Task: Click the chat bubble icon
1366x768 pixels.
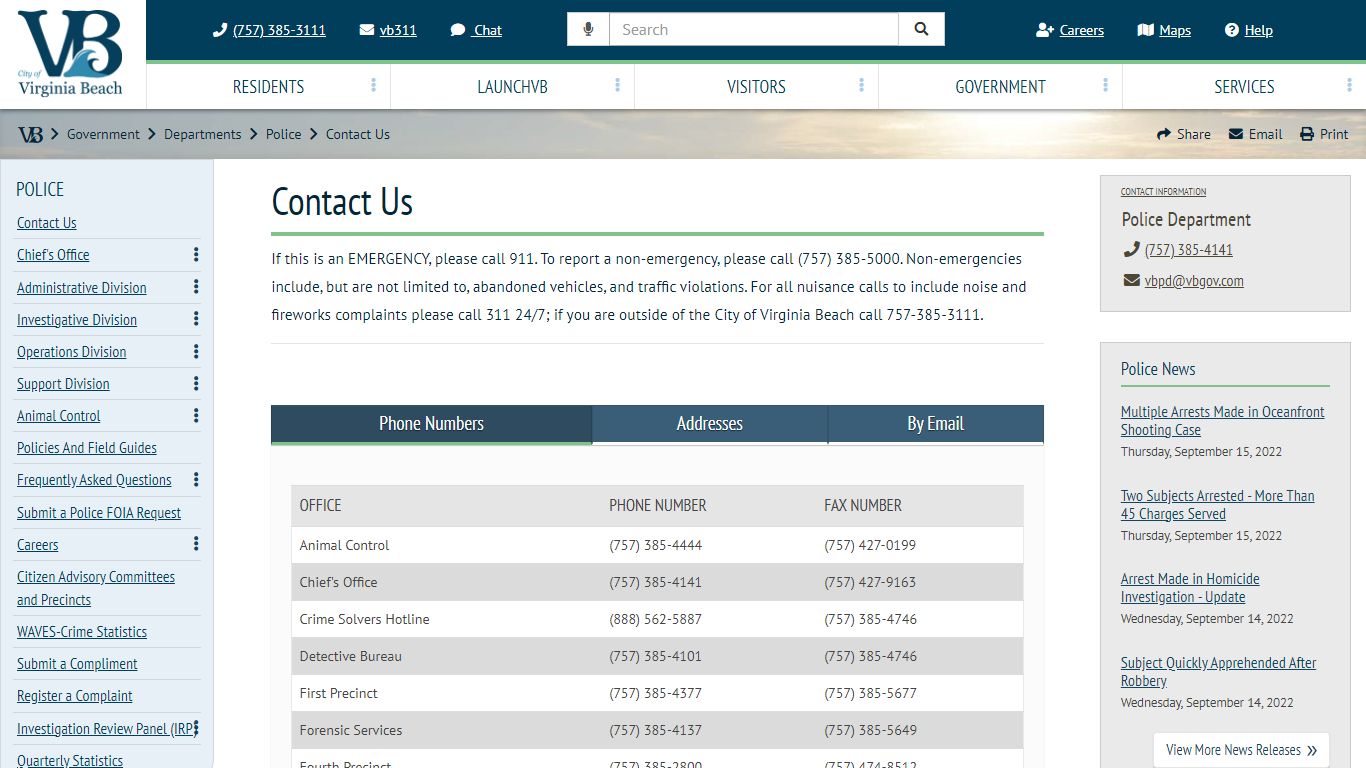Action: pyautogui.click(x=458, y=30)
